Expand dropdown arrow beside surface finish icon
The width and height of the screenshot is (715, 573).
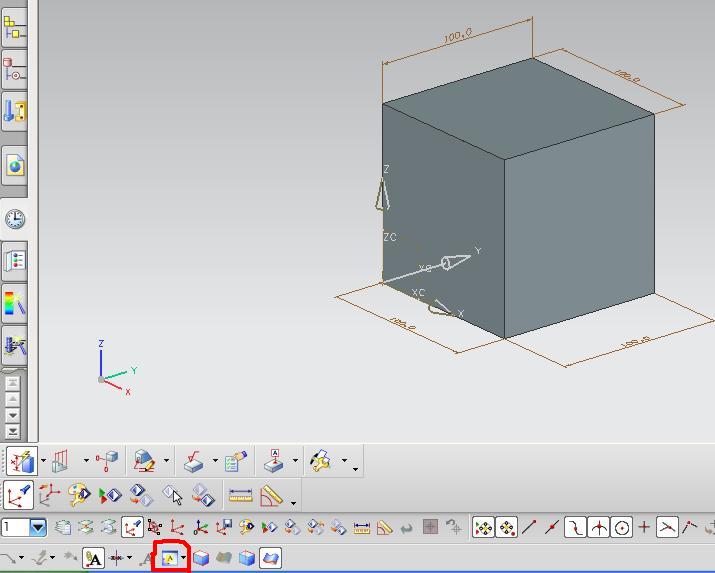215,460
